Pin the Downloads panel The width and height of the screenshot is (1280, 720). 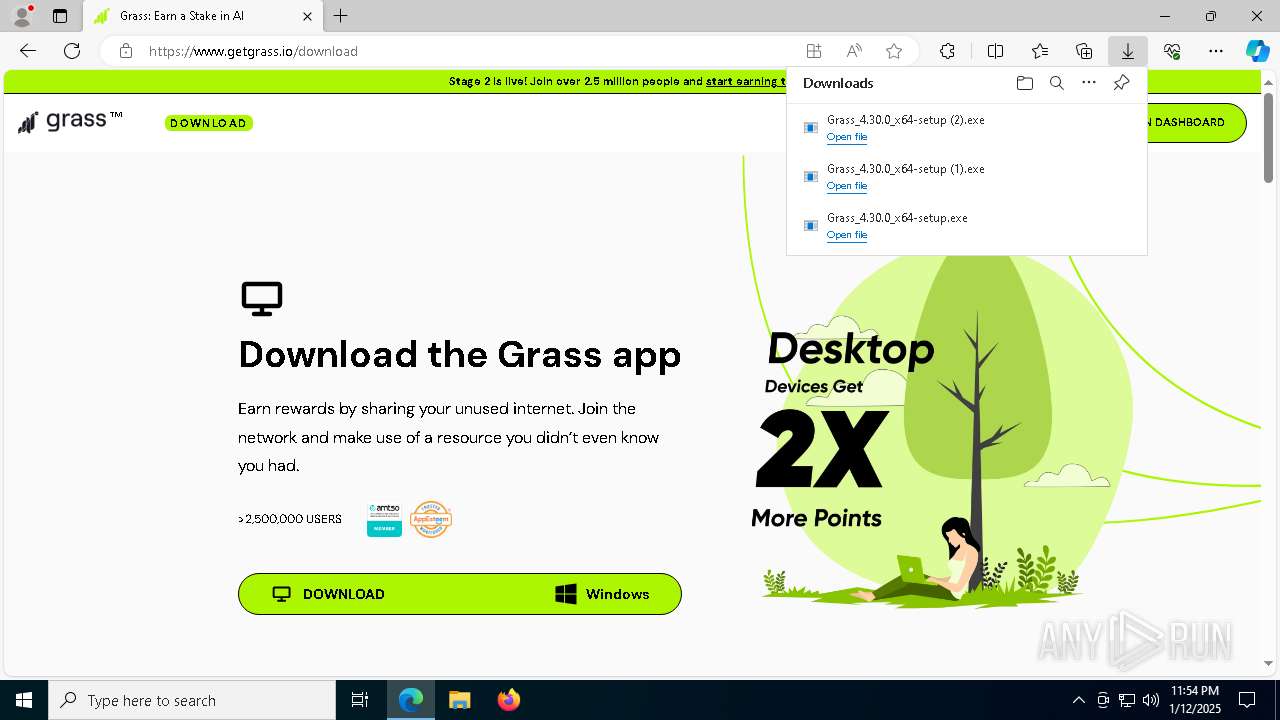click(1121, 83)
